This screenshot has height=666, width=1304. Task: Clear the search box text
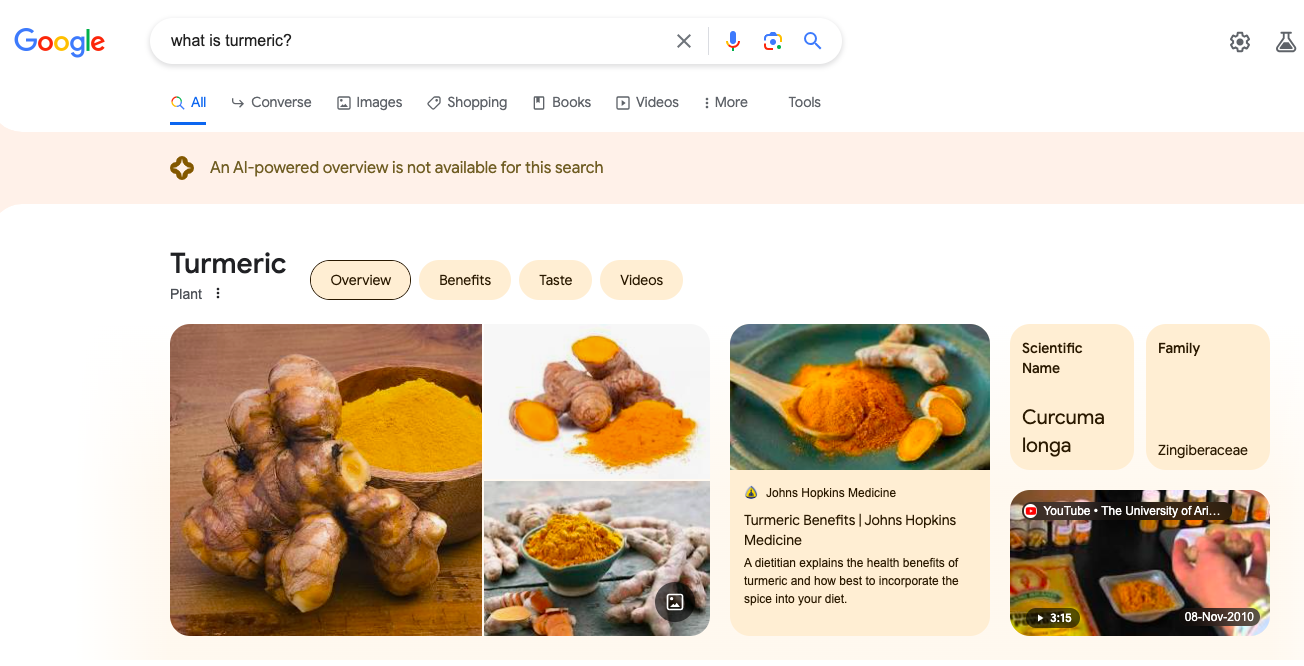pos(684,41)
